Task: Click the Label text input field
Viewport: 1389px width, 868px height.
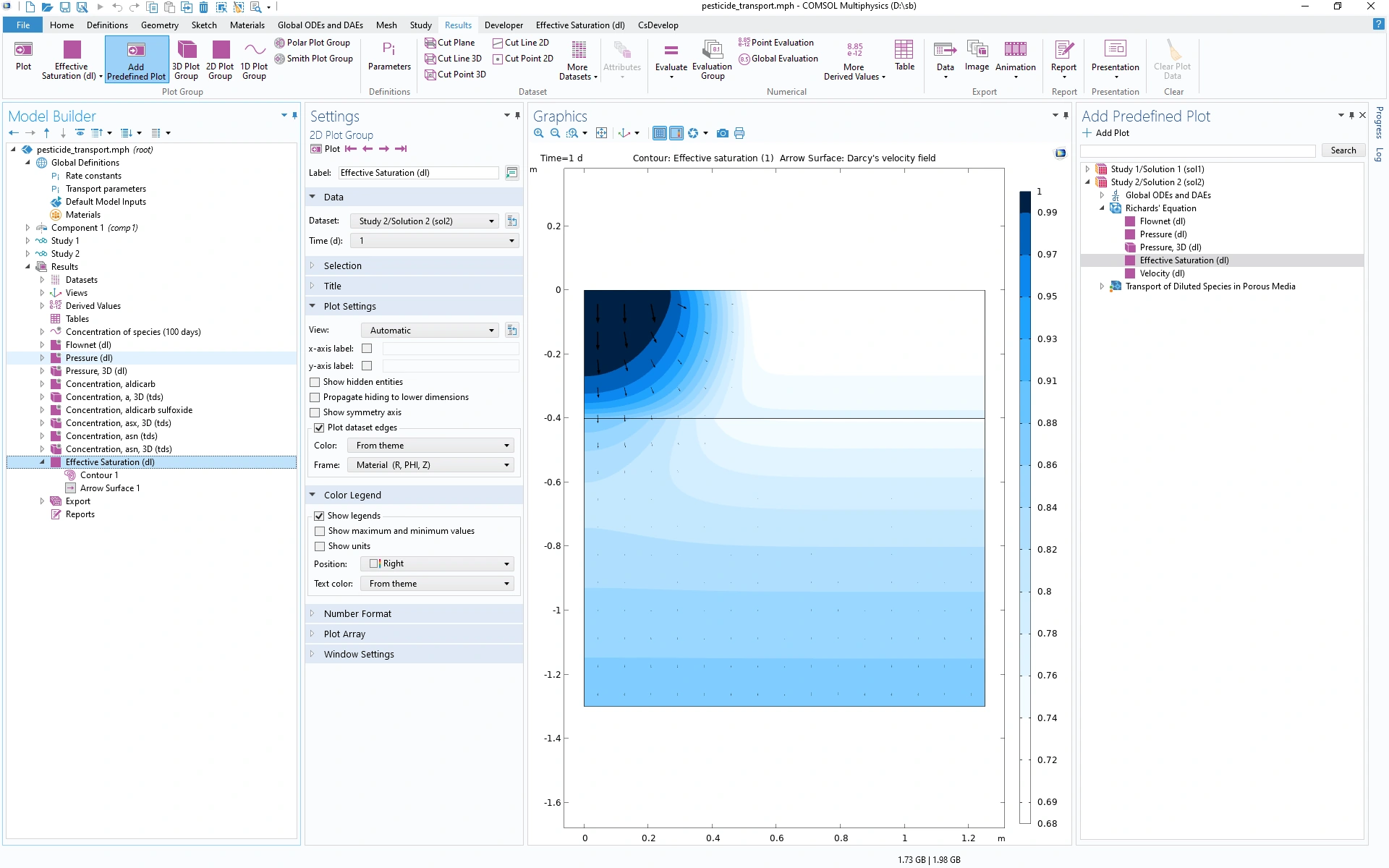Action: [x=417, y=173]
